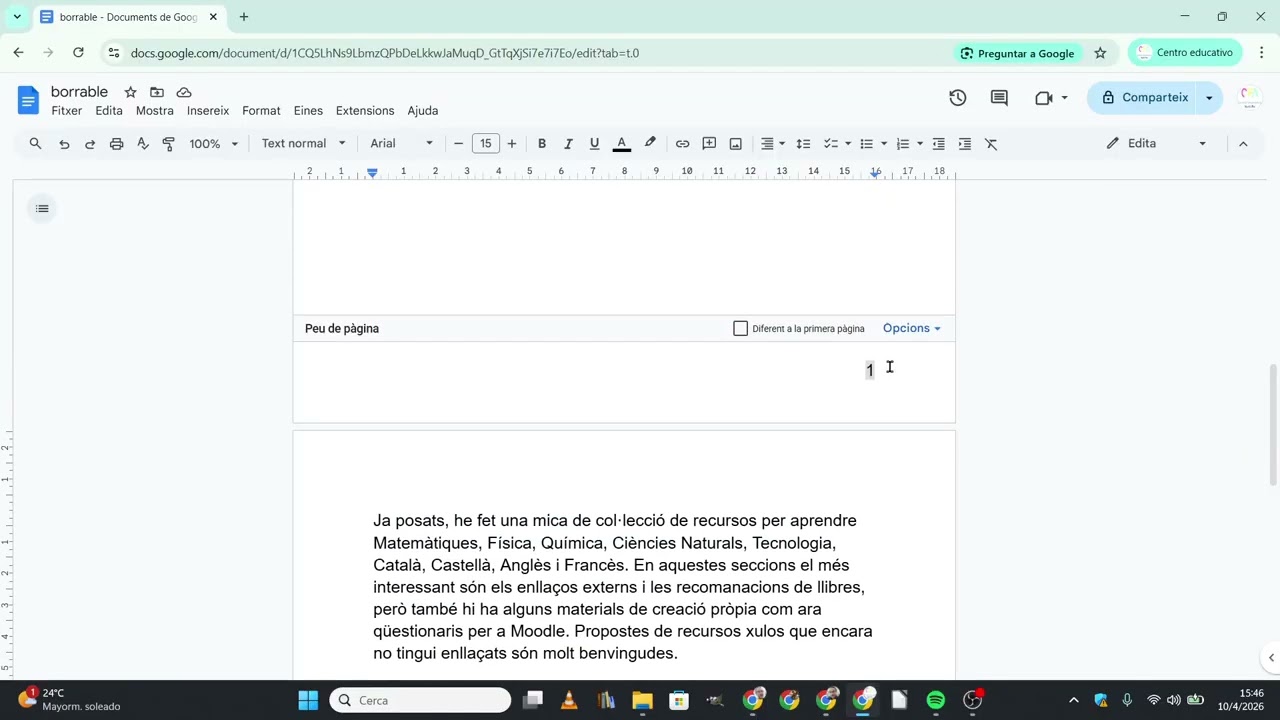Open the highlight color picker
The image size is (1280, 720).
click(650, 144)
